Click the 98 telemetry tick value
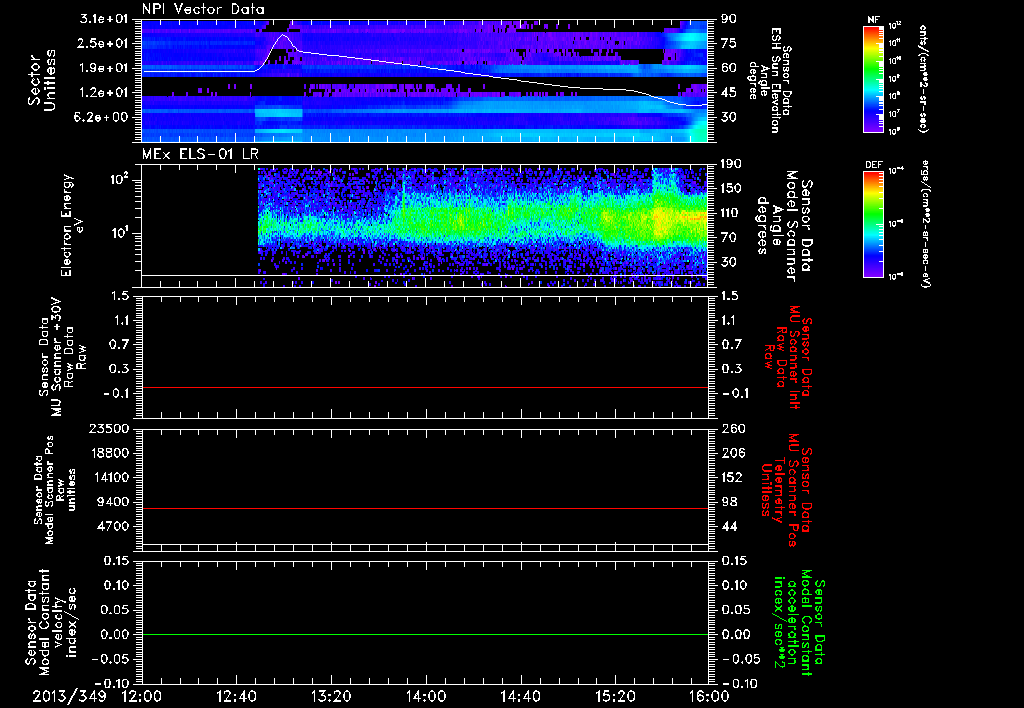The height and width of the screenshot is (708, 1024). tap(729, 502)
